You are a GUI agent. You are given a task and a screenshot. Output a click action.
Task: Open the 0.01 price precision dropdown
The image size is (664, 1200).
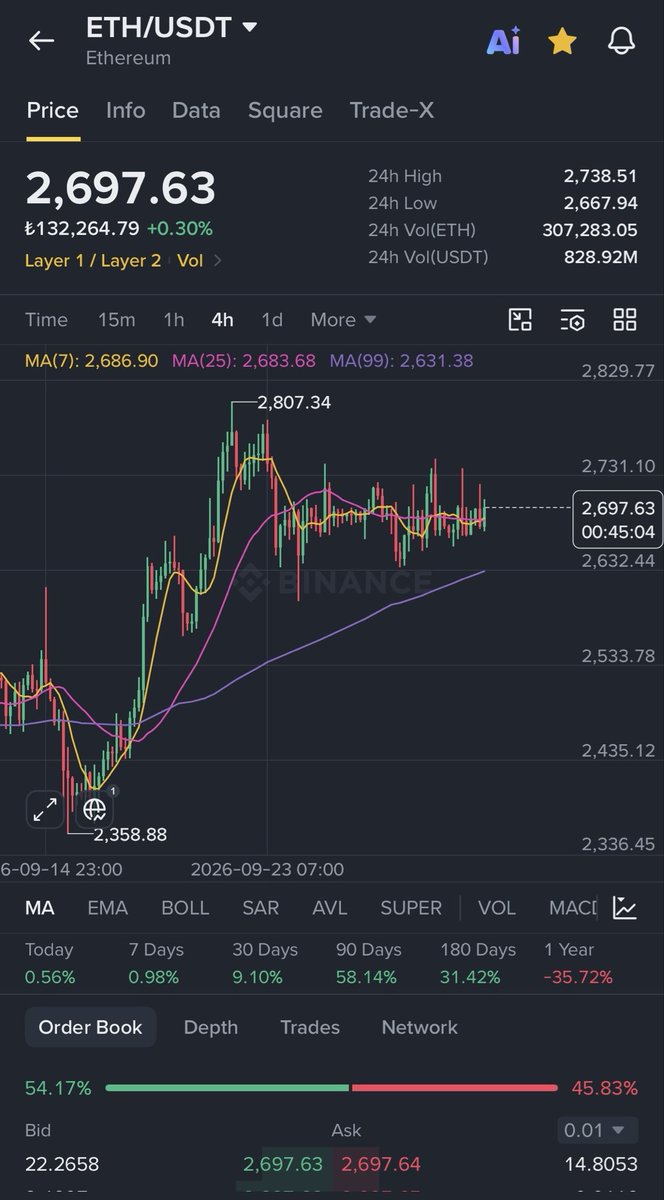[598, 1131]
